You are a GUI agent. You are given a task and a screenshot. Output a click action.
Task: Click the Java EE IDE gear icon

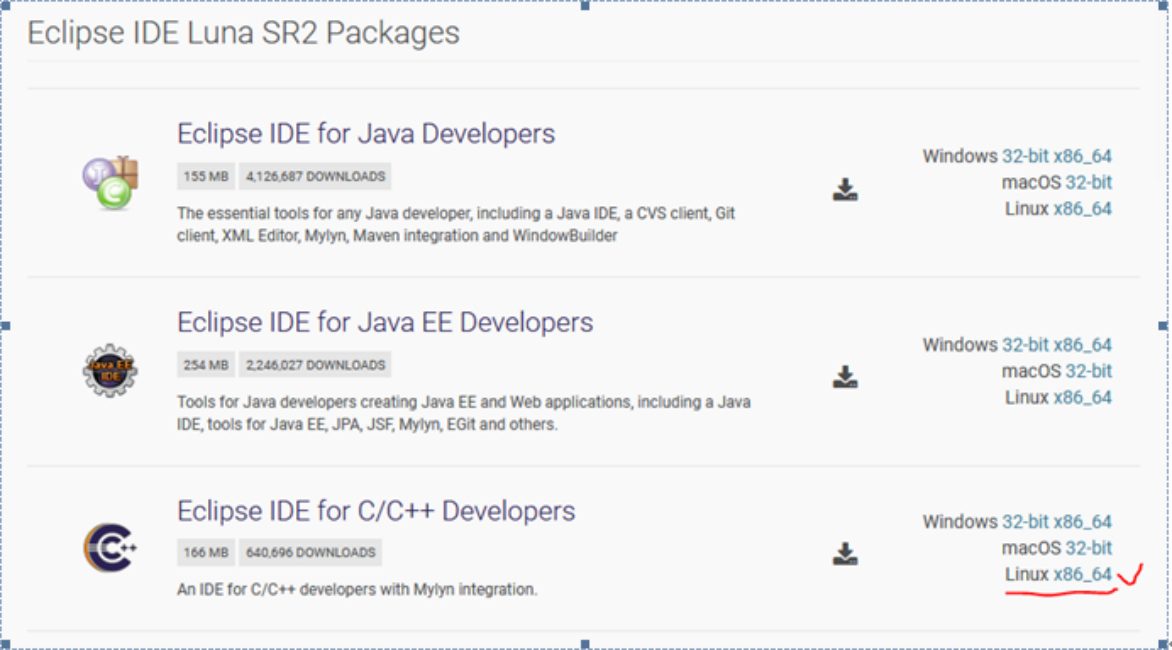coord(110,371)
